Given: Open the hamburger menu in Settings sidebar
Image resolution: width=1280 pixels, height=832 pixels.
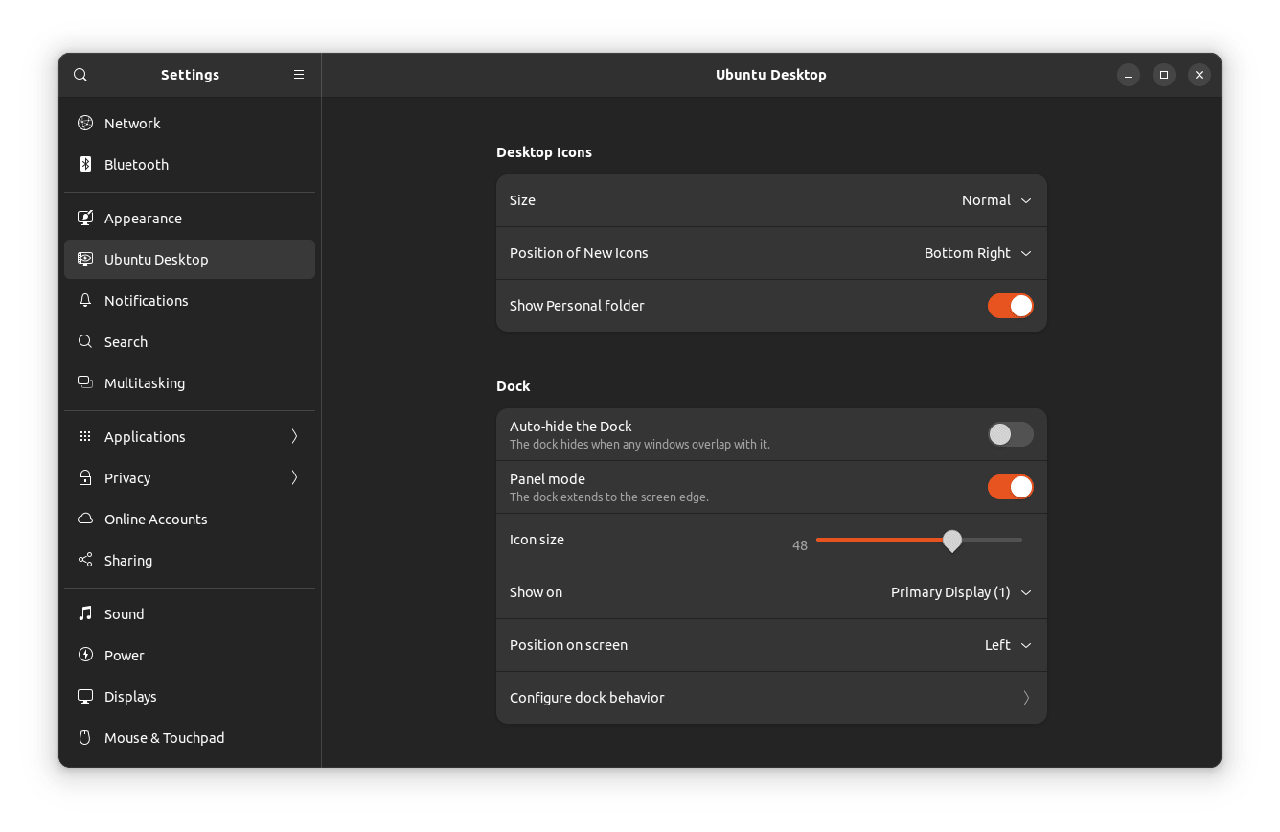Looking at the screenshot, I should click(299, 75).
